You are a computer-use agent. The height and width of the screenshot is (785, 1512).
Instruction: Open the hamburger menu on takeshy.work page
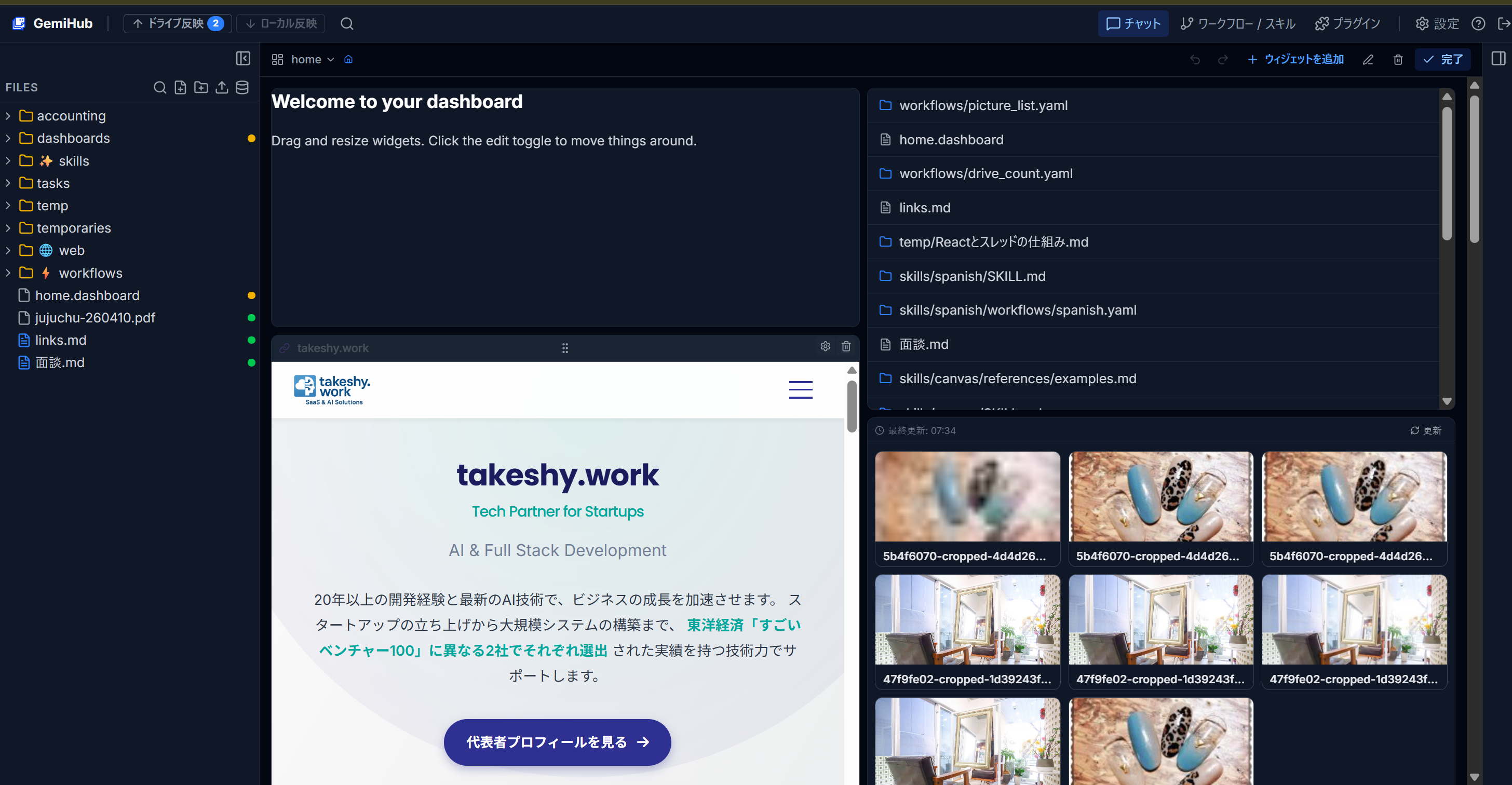pos(801,389)
